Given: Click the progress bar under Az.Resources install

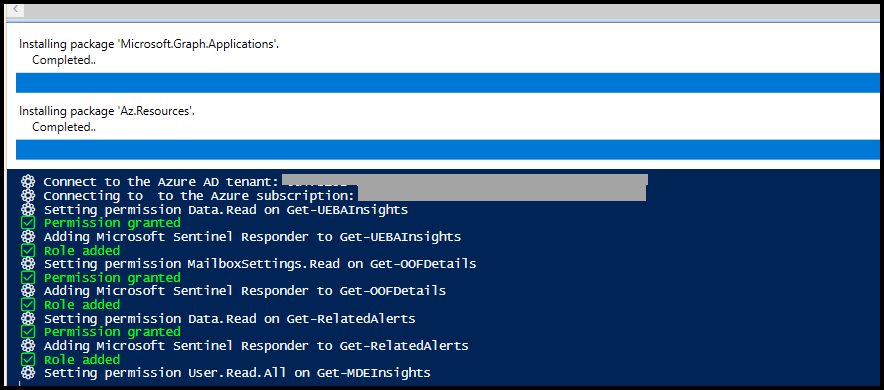Looking at the screenshot, I should coord(448,150).
